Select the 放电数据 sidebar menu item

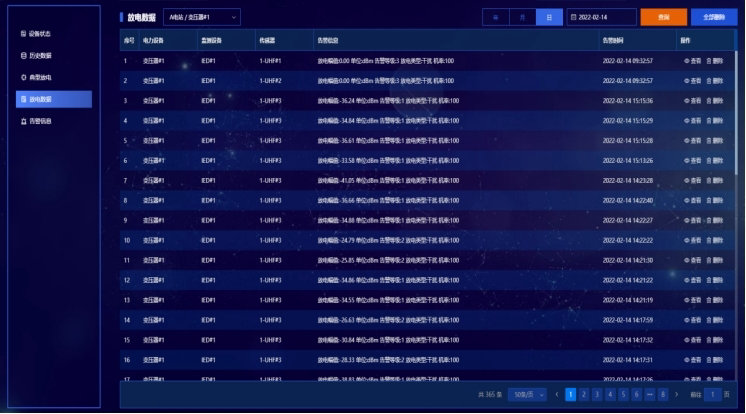pyautogui.click(x=54, y=99)
